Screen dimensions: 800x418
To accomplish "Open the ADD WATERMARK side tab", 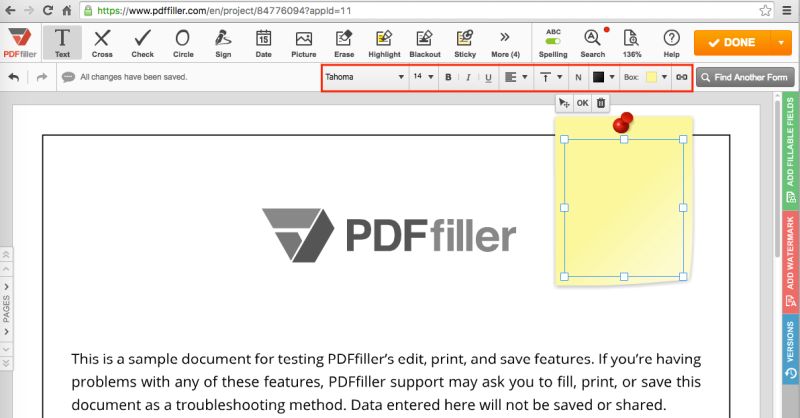I will [790, 261].
